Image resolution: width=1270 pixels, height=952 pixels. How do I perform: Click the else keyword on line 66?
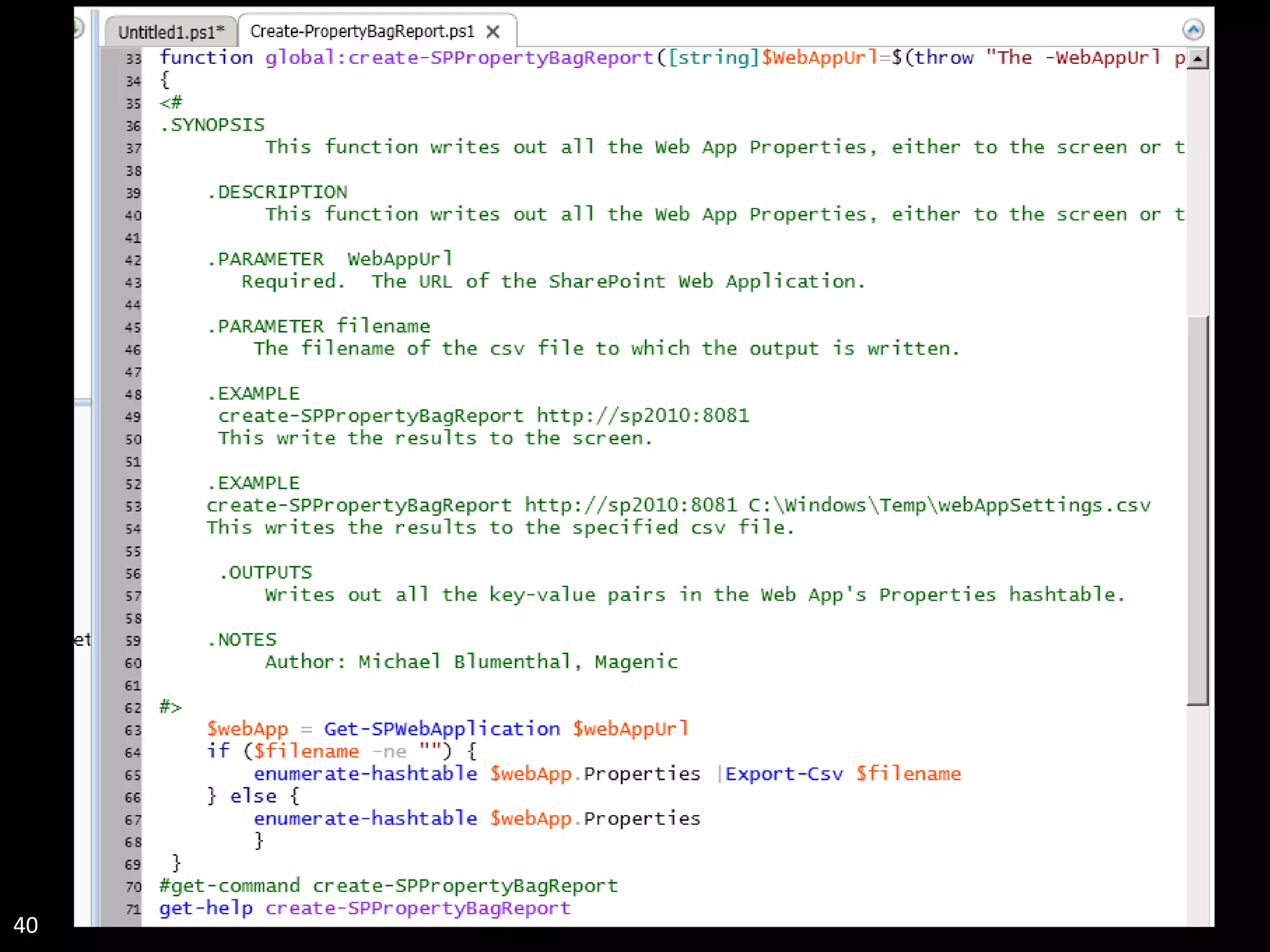[x=253, y=796]
